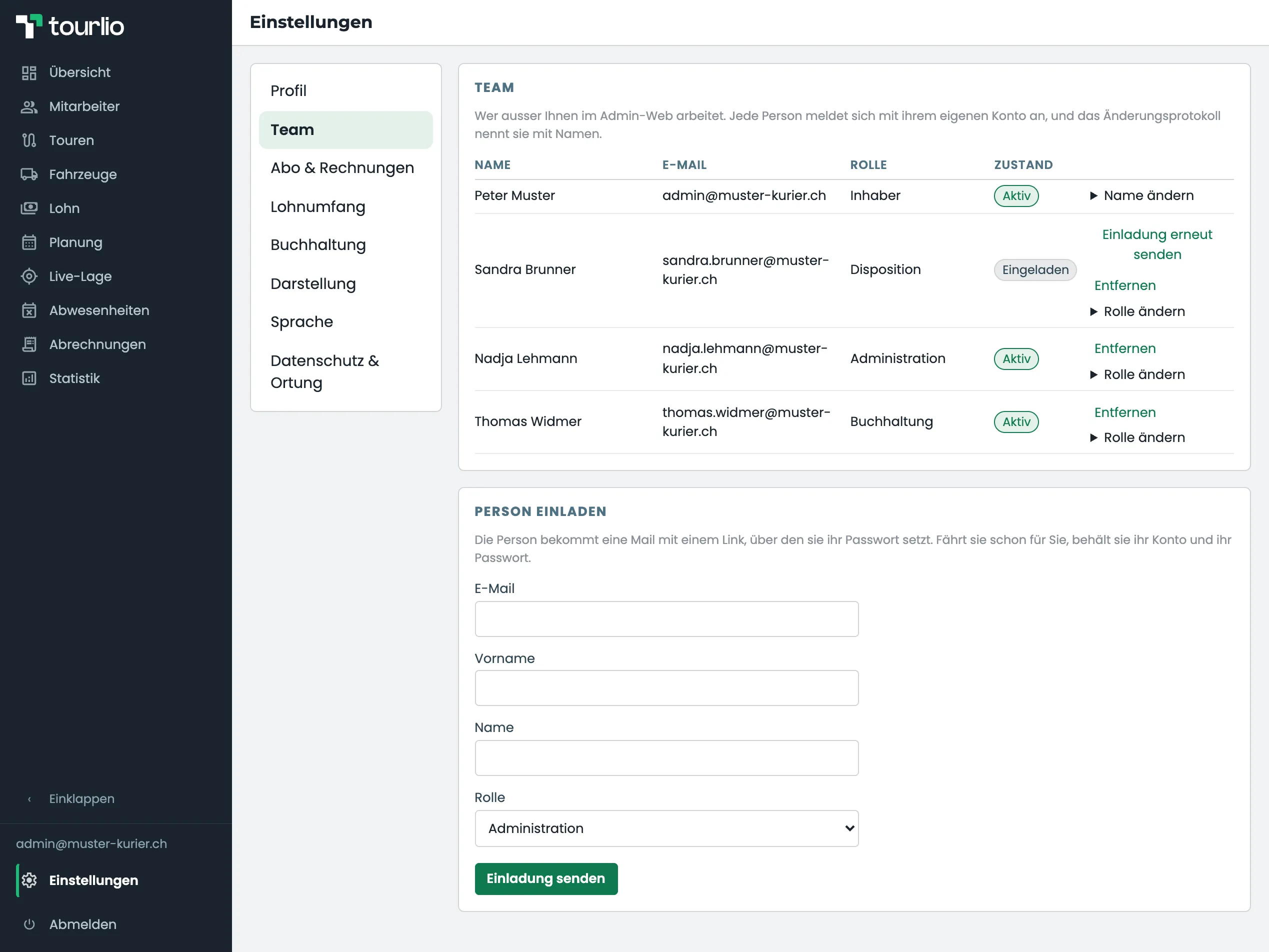Open Datenschutz & Ortung settings
Viewport: 1269px width, 952px height.
tap(346, 372)
